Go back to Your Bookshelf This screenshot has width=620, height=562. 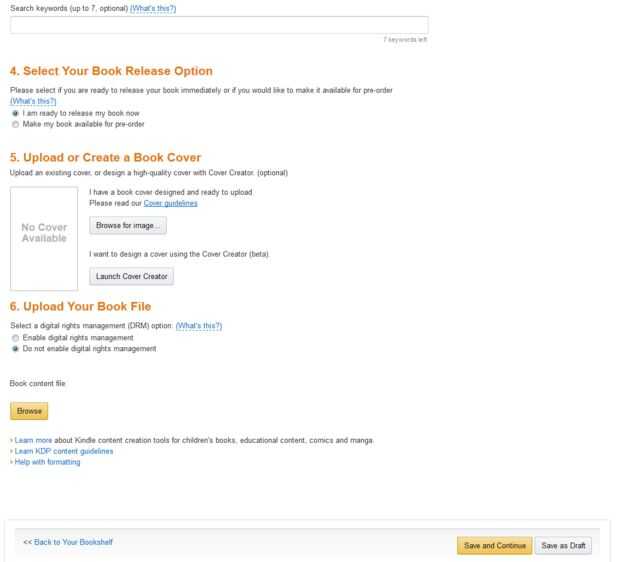[74, 544]
